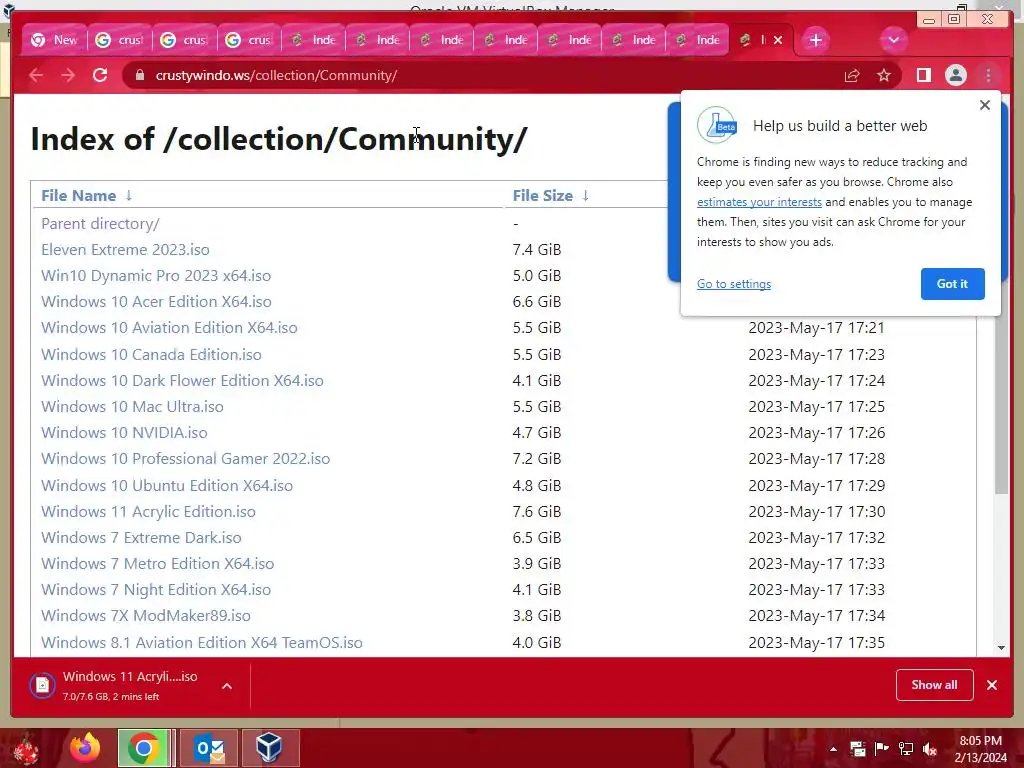Dismiss the privacy popup with X
1024x768 pixels.
click(985, 105)
